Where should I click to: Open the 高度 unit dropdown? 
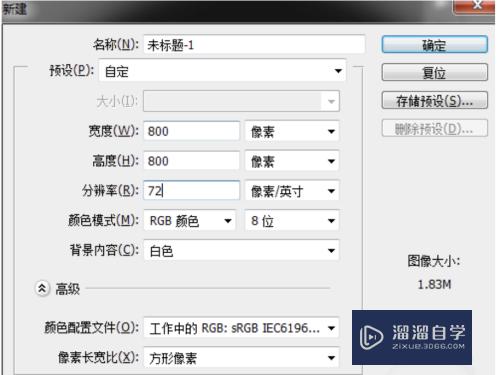[x=292, y=161]
